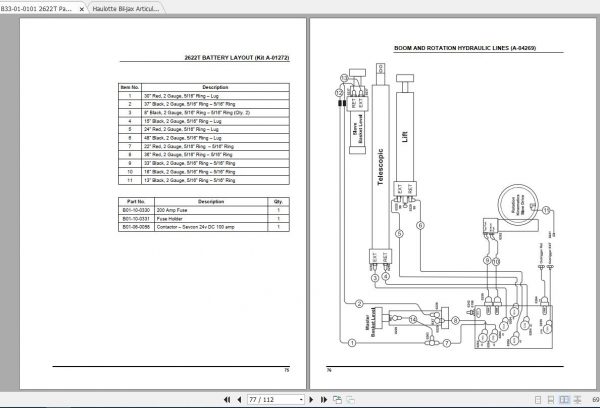Select the two-page facing view
The height and width of the screenshot is (408, 600).
tap(564, 400)
